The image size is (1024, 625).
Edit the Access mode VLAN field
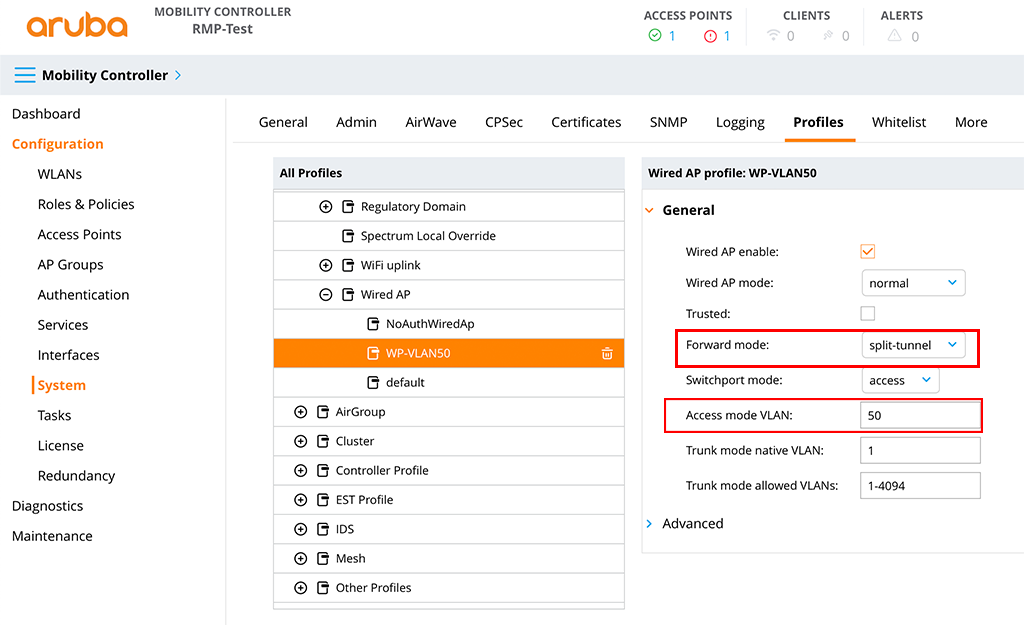click(x=919, y=414)
